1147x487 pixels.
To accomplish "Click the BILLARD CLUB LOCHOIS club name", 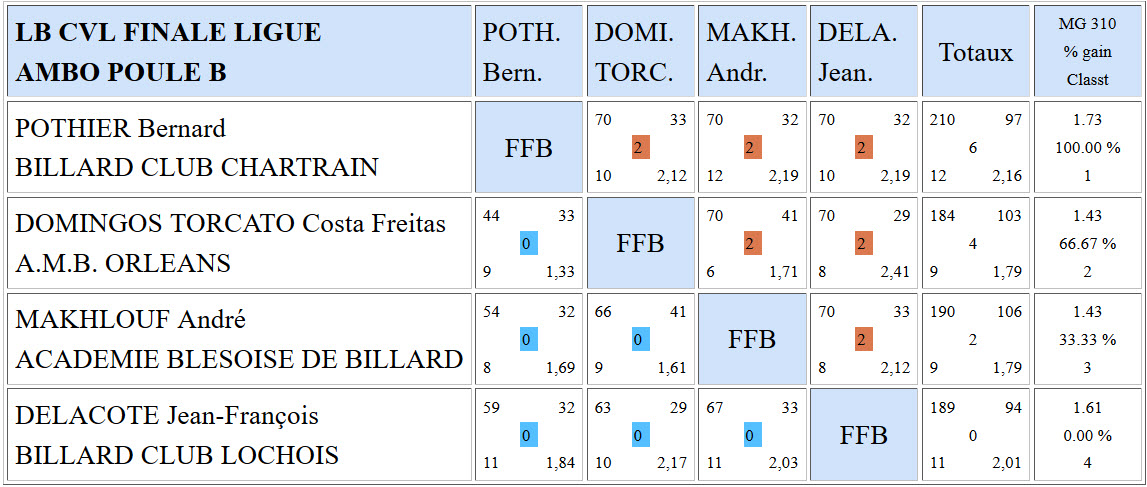I will click(176, 455).
